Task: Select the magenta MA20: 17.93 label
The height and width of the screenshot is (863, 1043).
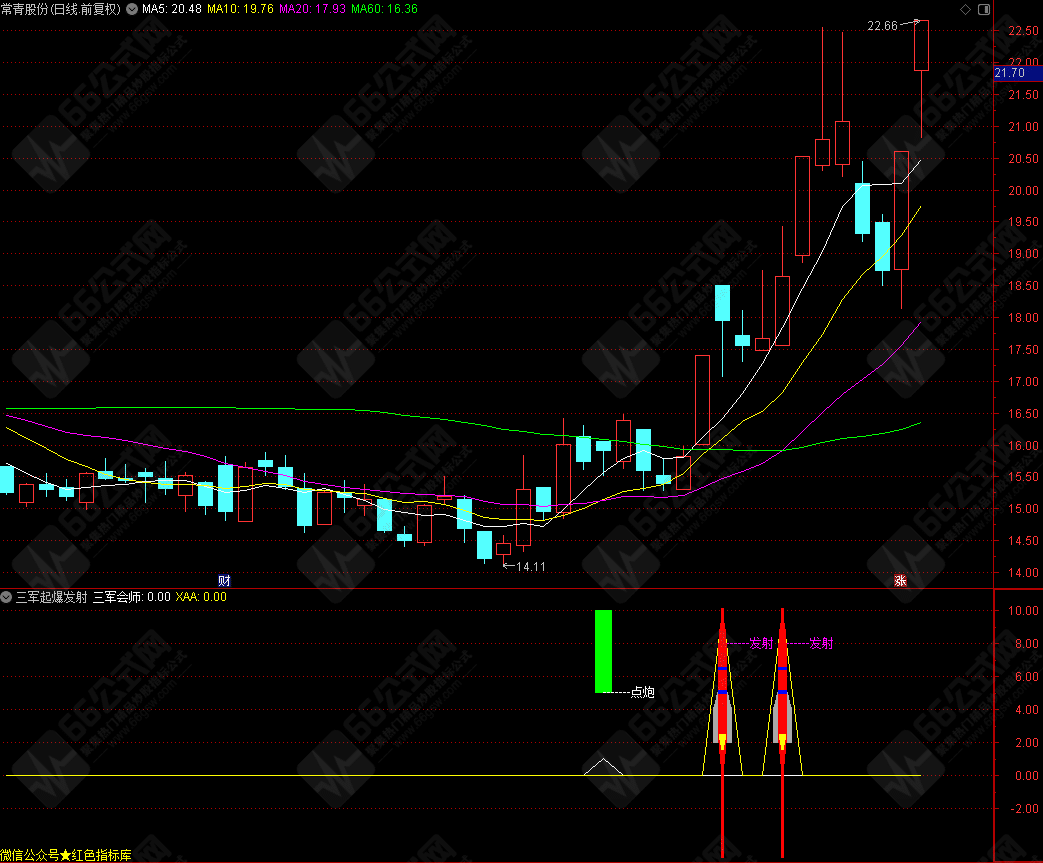Action: coord(311,9)
